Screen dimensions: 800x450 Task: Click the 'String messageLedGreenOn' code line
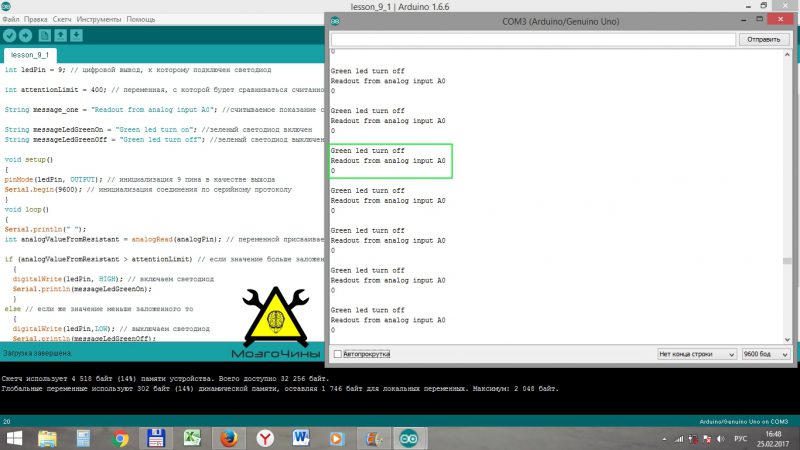tap(158, 130)
